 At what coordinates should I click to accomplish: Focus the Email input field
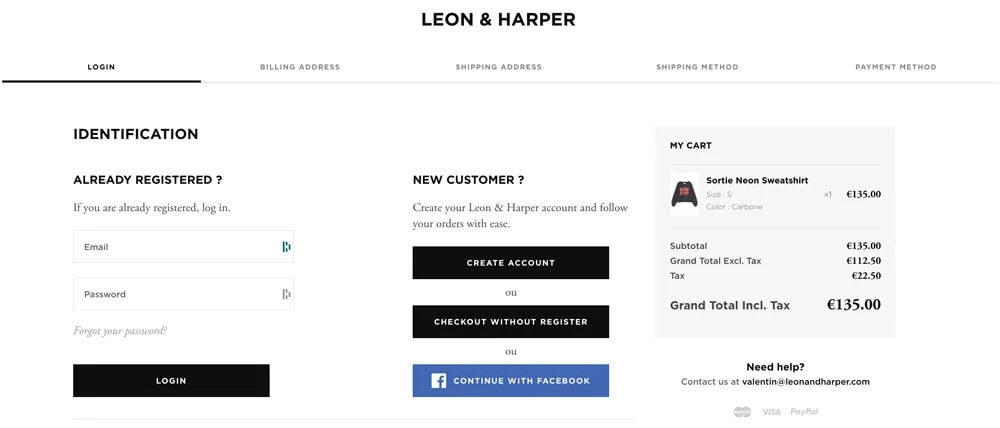[175, 247]
